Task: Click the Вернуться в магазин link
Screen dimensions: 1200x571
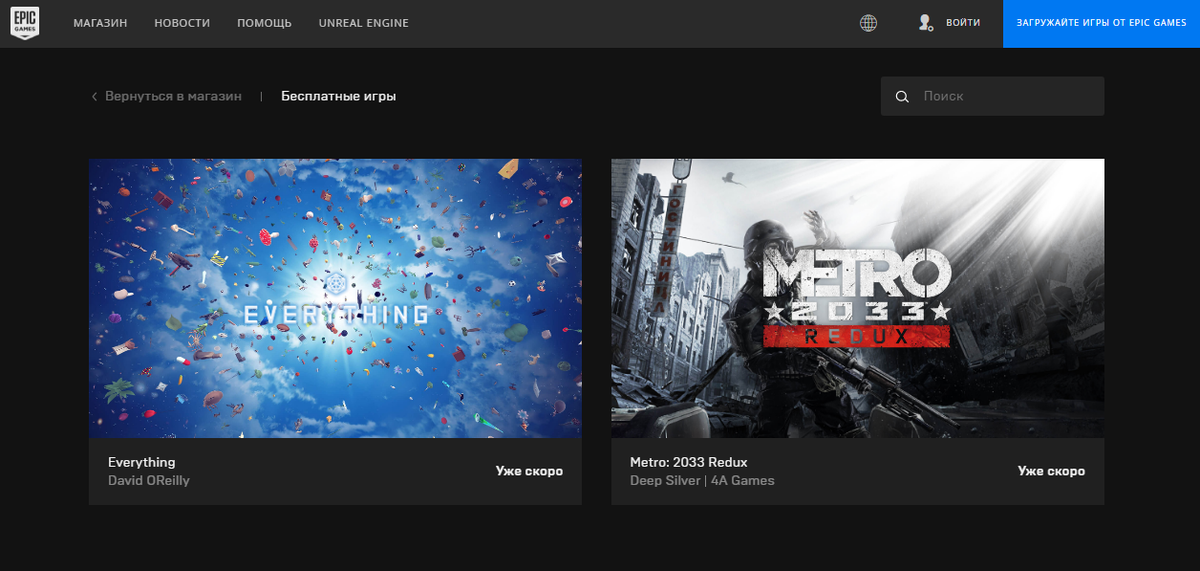Action: [x=173, y=97]
